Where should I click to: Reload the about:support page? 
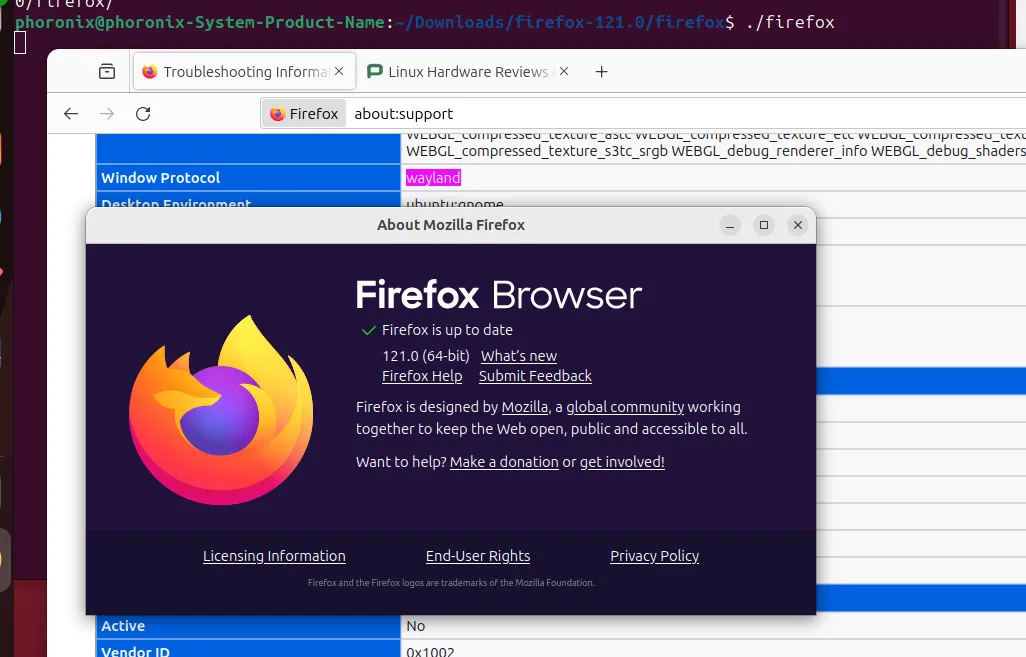coord(143,114)
